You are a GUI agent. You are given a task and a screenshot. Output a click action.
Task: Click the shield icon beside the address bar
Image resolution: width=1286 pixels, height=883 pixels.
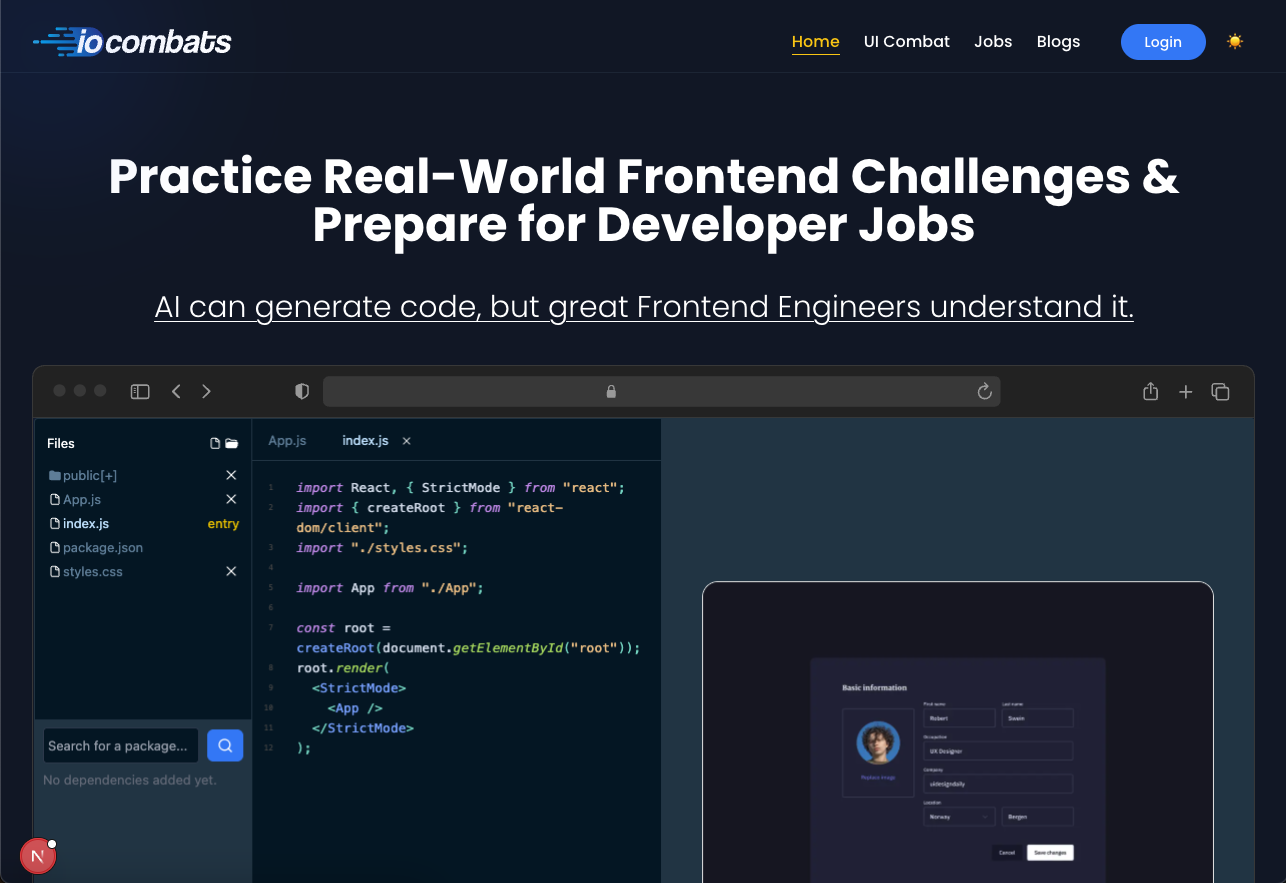click(x=301, y=391)
